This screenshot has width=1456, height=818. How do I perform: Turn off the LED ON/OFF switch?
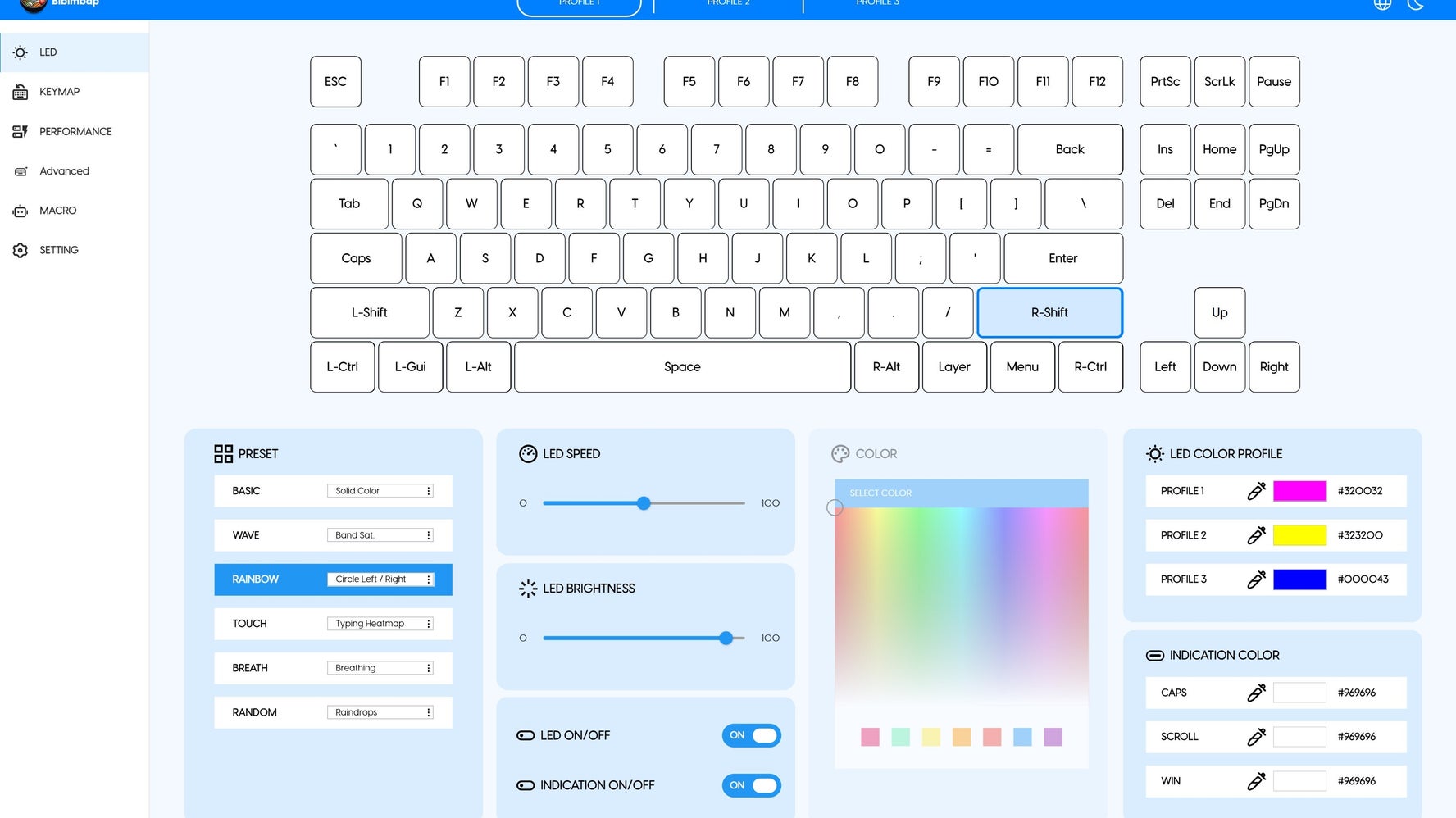pos(751,735)
